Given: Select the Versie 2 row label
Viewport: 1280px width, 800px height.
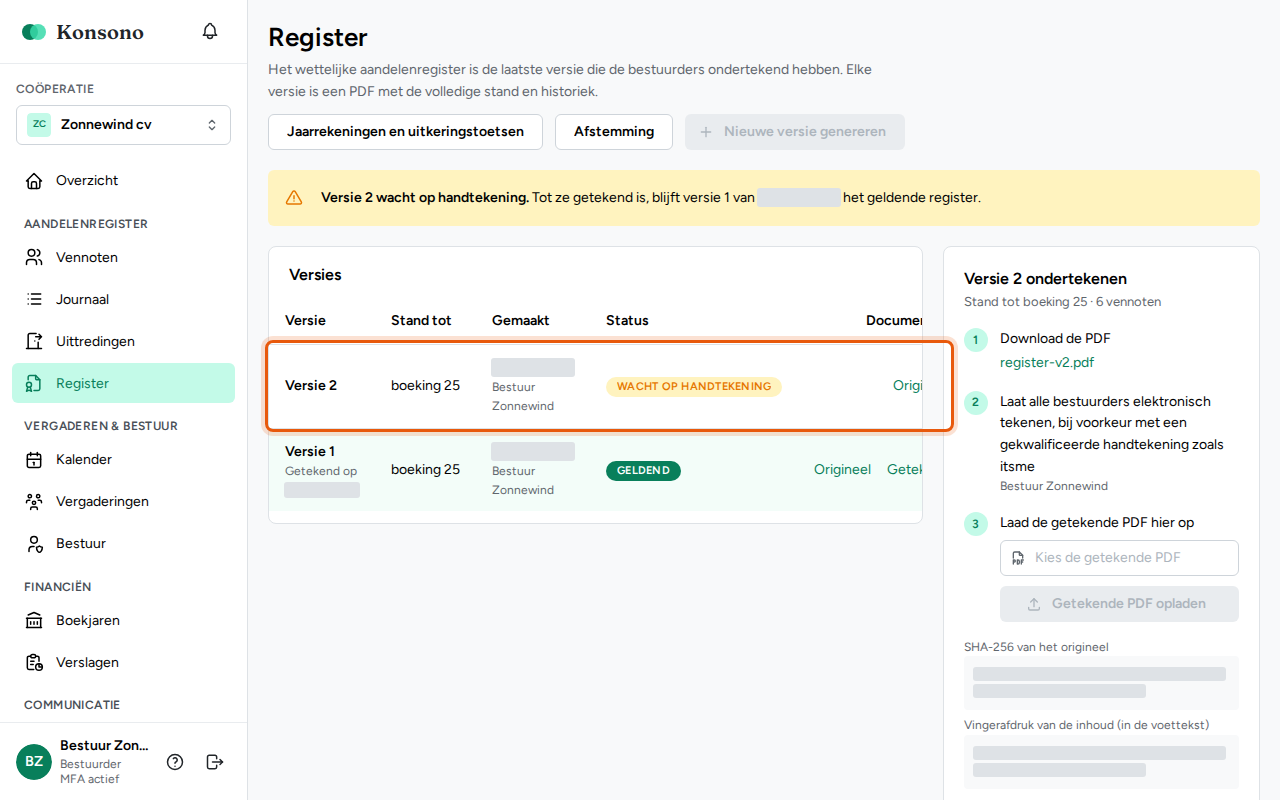Looking at the screenshot, I should point(311,386).
